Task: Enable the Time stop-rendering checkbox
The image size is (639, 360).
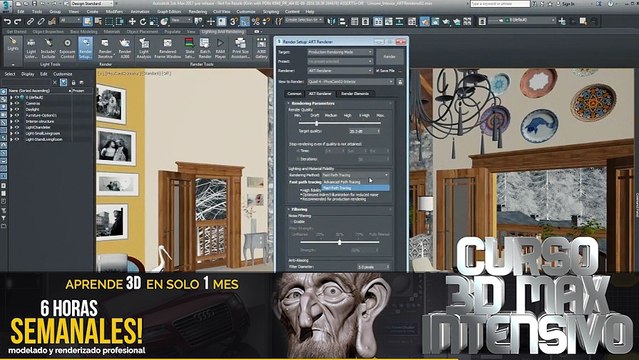Action: tap(298, 151)
